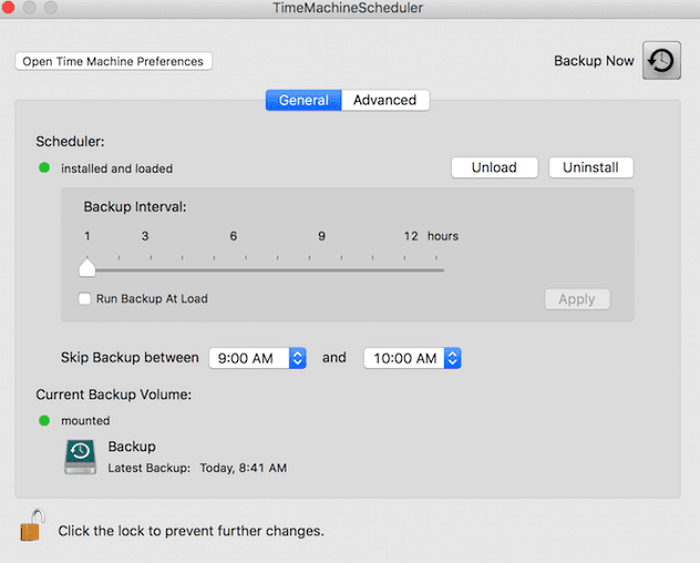Click the green mounted status indicator
This screenshot has width=700, height=563.
pyautogui.click(x=44, y=420)
